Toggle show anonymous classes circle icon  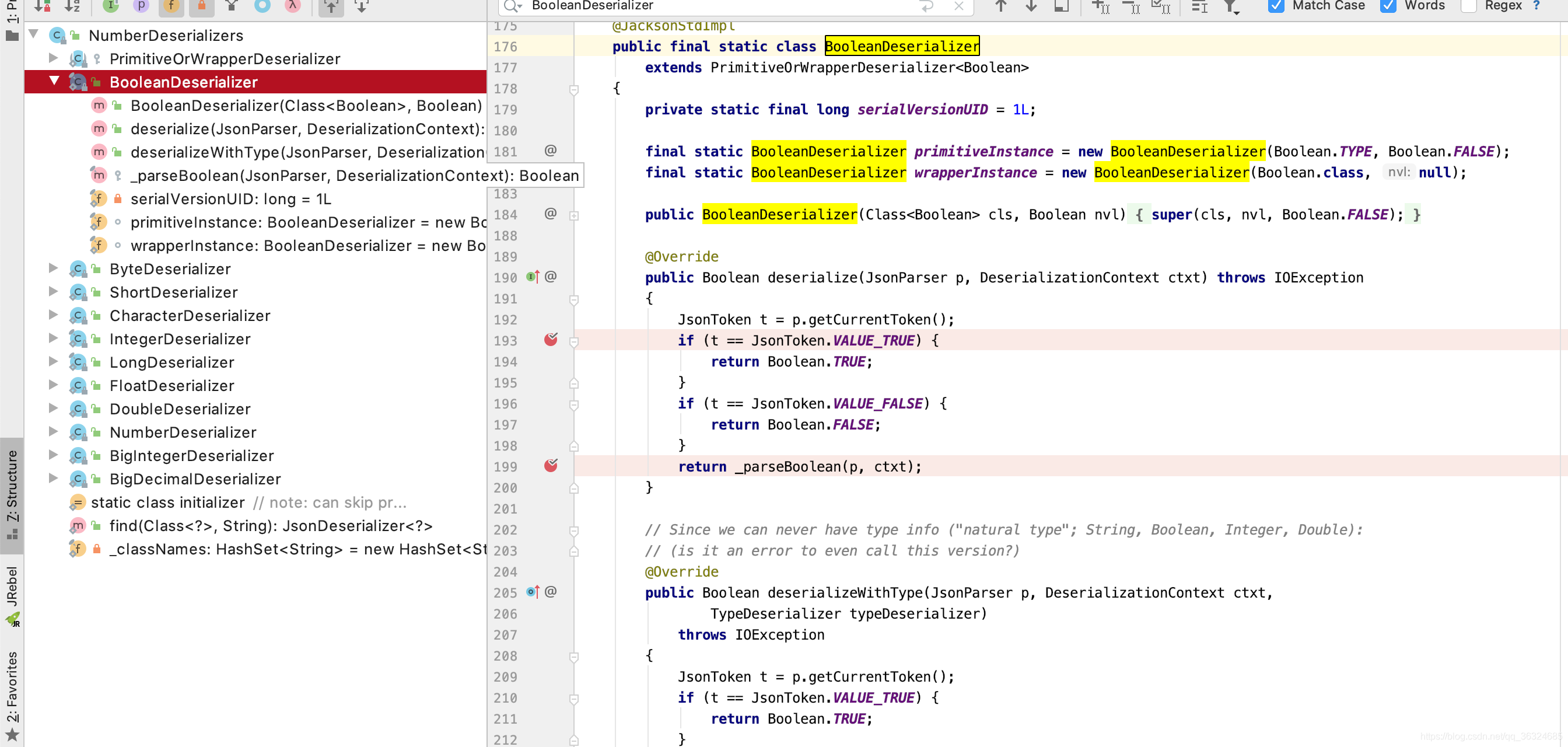tap(262, 5)
